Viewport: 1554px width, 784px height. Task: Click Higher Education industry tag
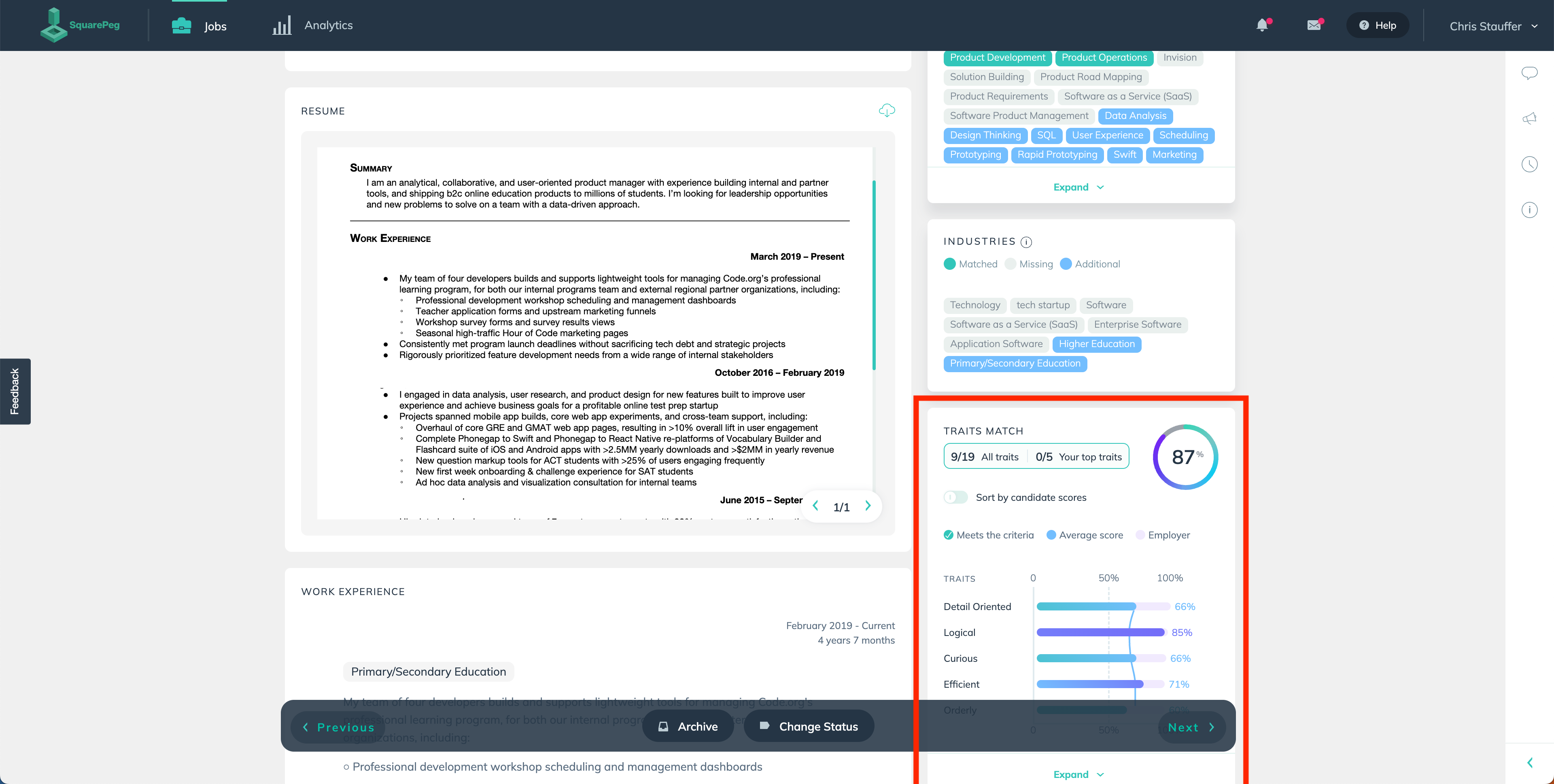click(1097, 344)
